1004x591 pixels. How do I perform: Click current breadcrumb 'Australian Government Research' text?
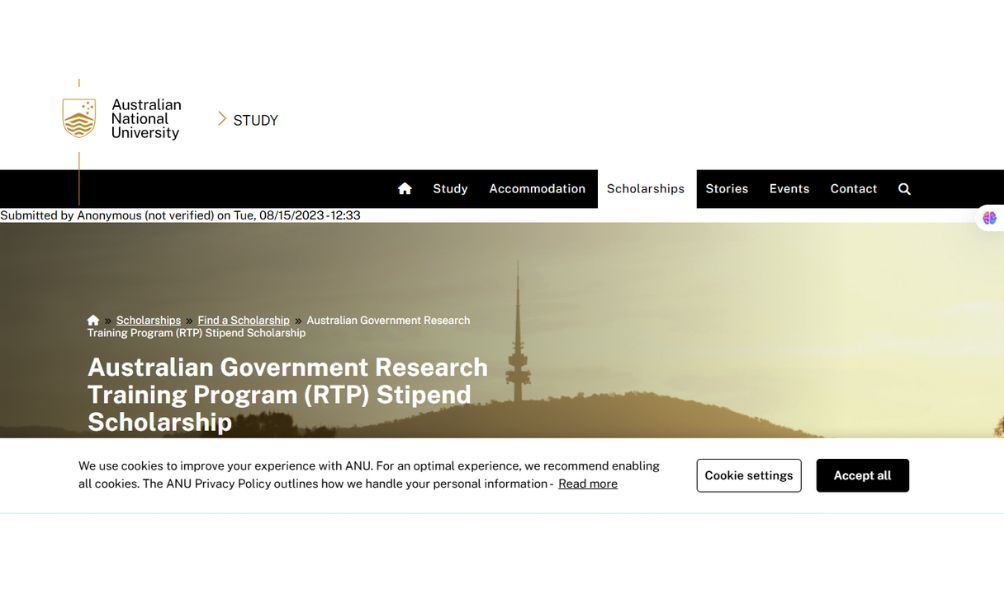[x=388, y=320]
